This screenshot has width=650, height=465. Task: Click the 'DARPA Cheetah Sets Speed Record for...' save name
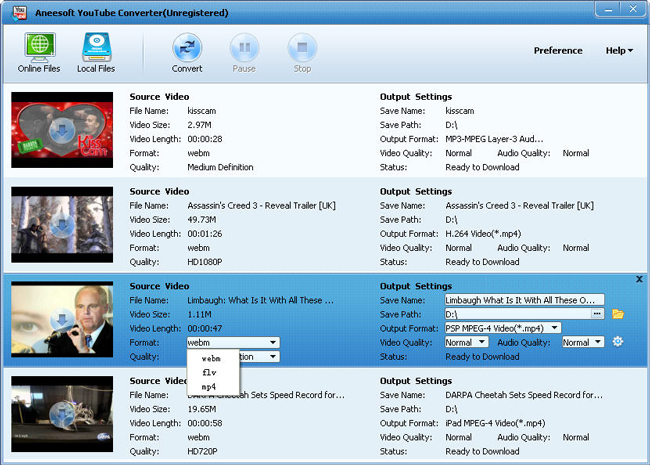tap(524, 395)
